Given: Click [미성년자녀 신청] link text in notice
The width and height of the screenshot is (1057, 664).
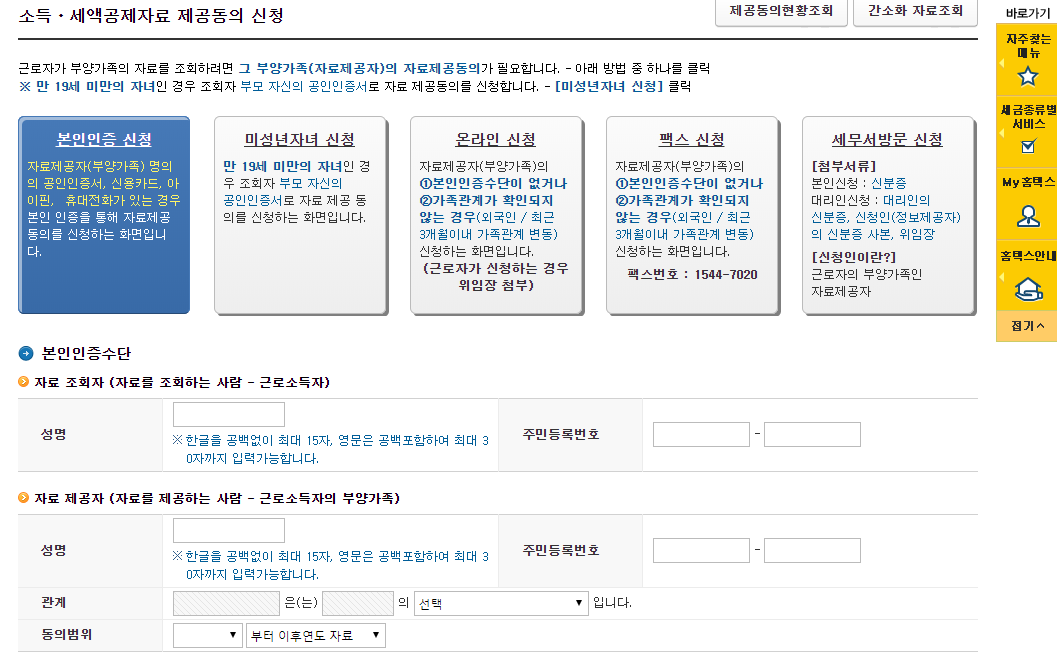Looking at the screenshot, I should 608,86.
